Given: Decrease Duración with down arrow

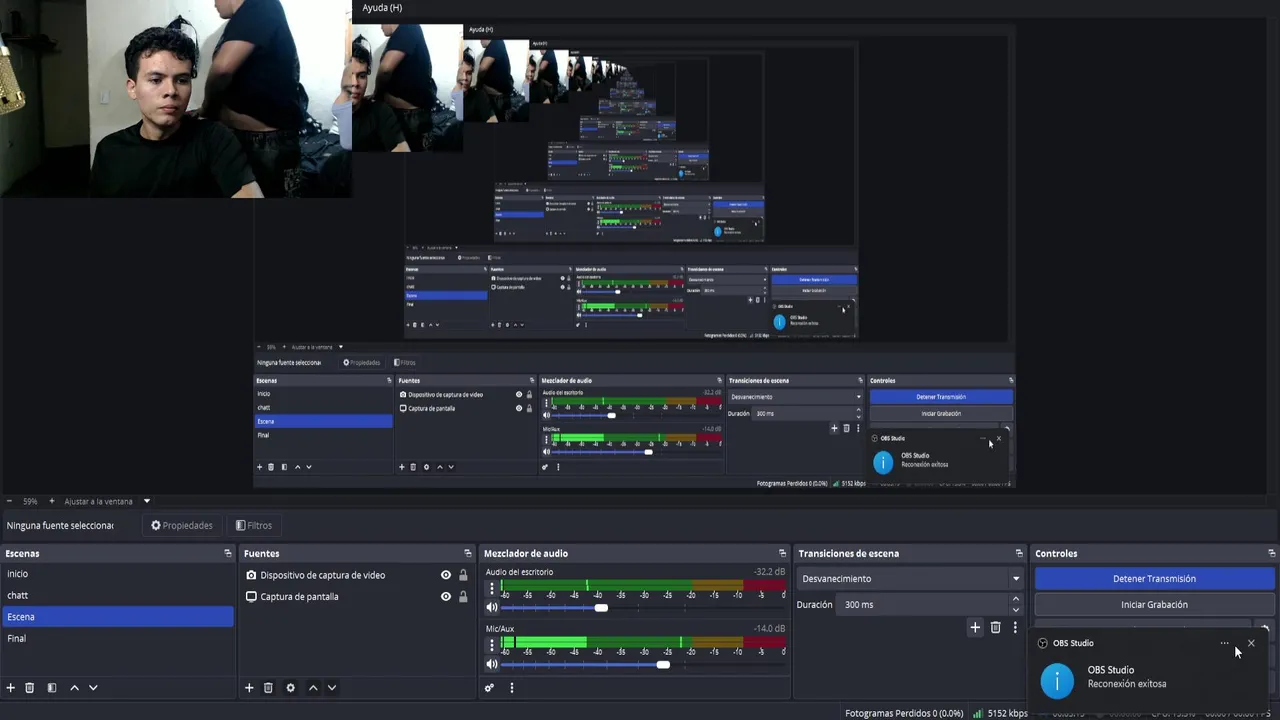Looking at the screenshot, I should coord(1016,609).
